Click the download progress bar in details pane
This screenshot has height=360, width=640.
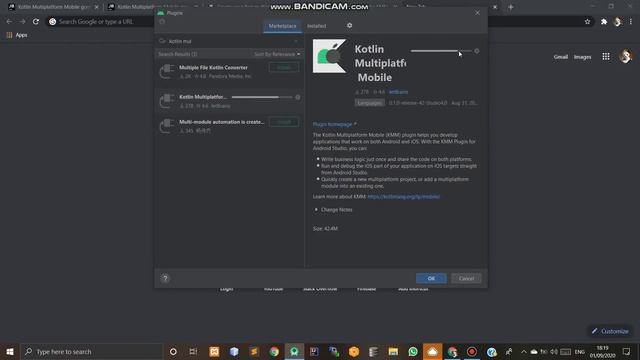[441, 51]
